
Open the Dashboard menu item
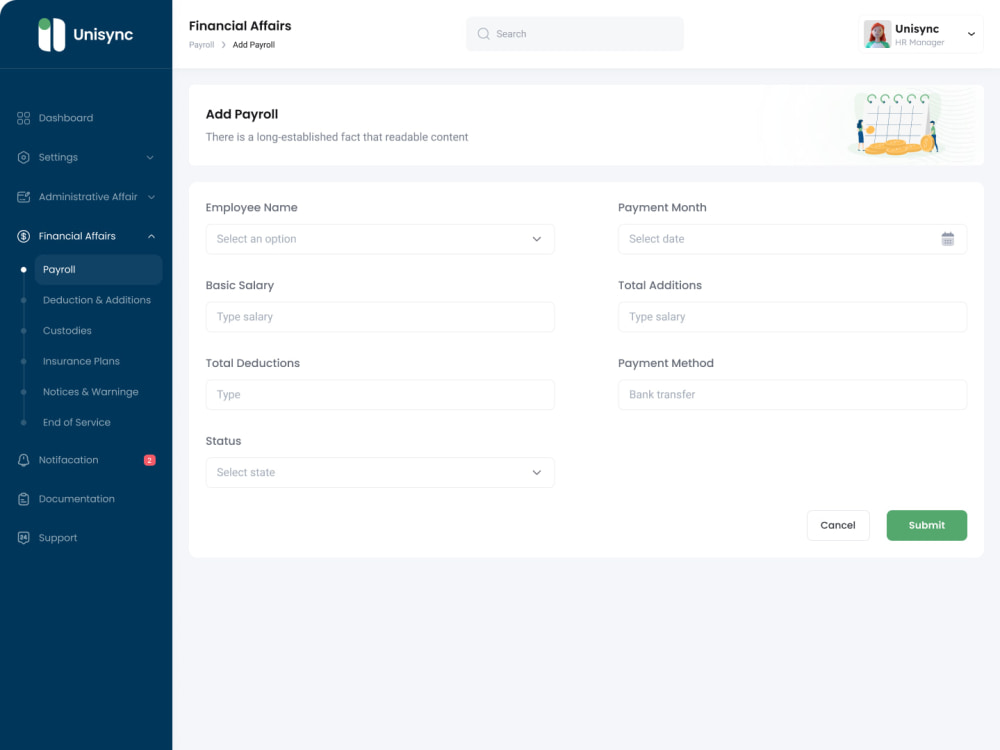[x=66, y=118]
